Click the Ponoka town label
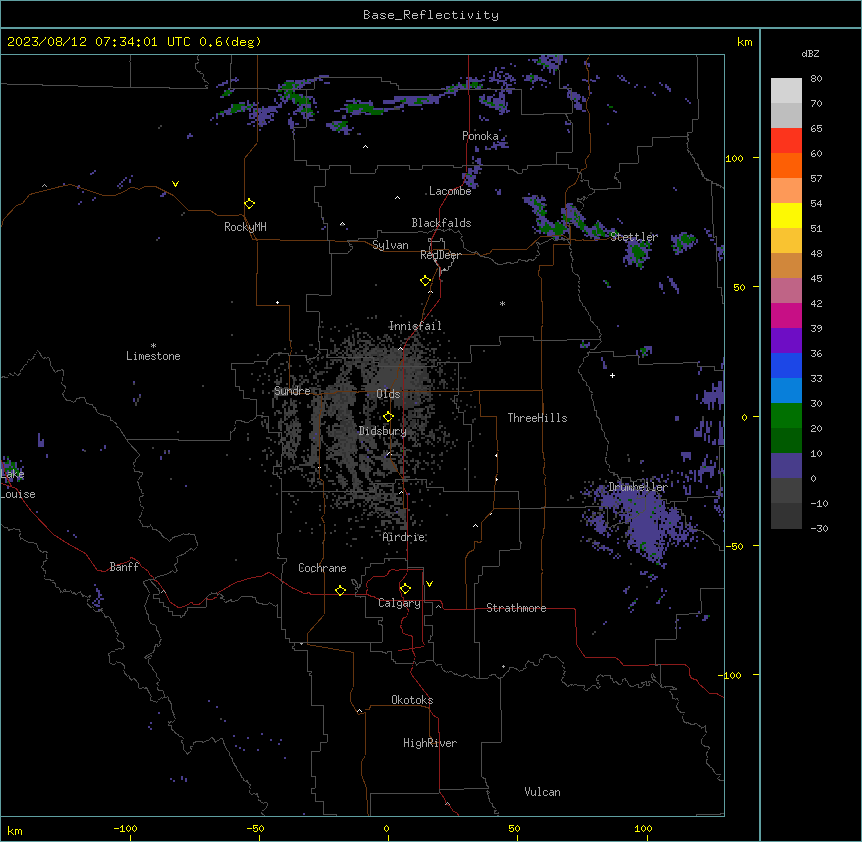 tap(480, 136)
